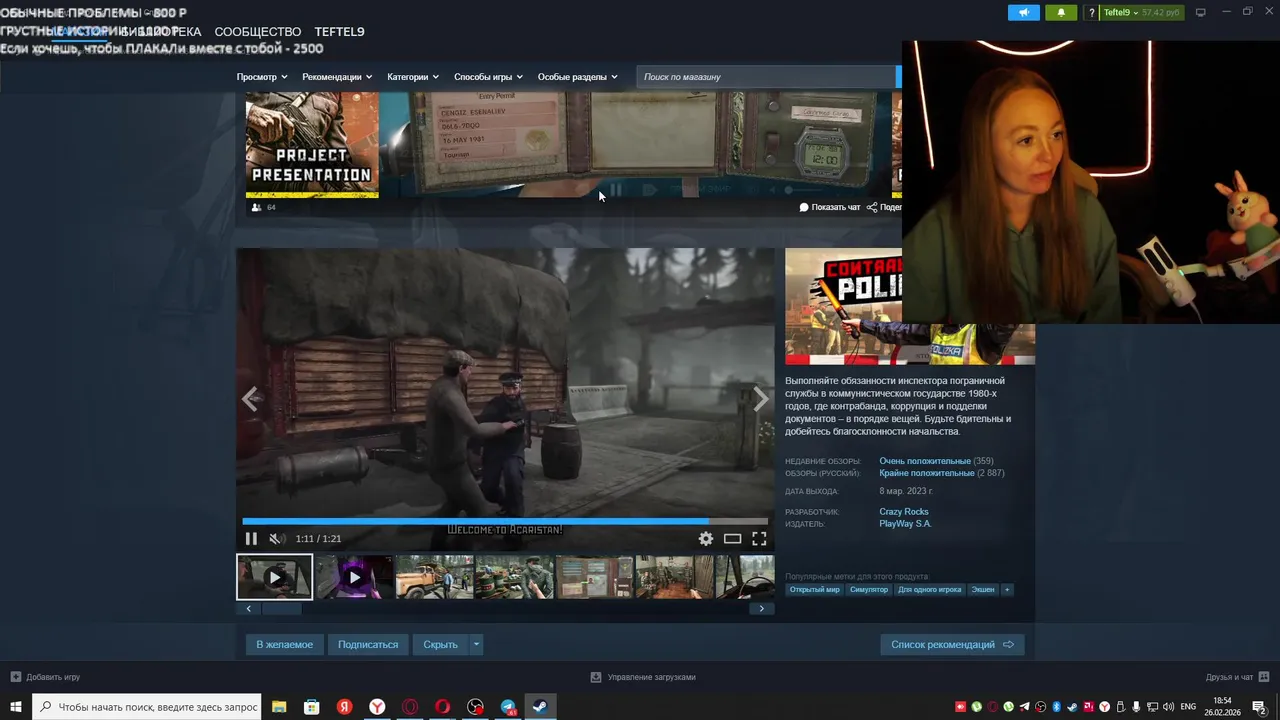1280x720 pixels.
Task: Open Yandex red 'Я' taskbar icon
Action: point(344,707)
